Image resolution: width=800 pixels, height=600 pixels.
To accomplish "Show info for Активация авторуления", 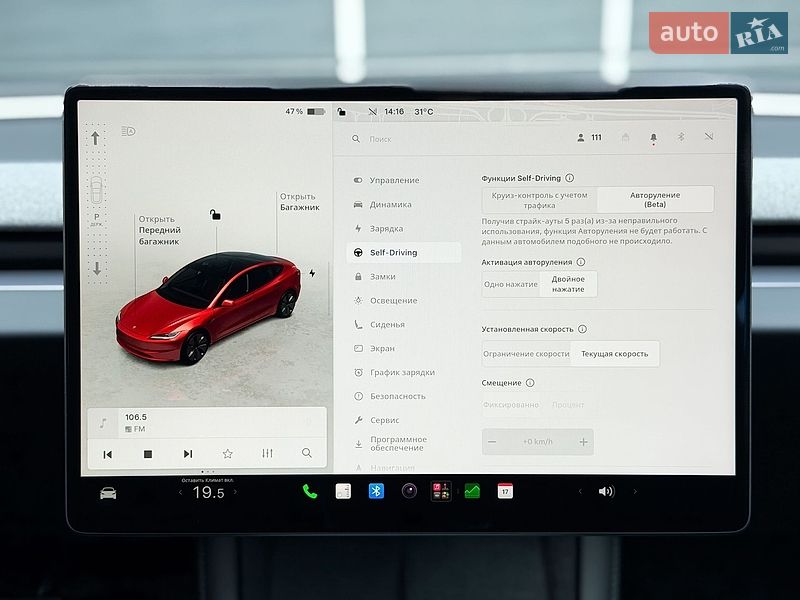I will 581,262.
